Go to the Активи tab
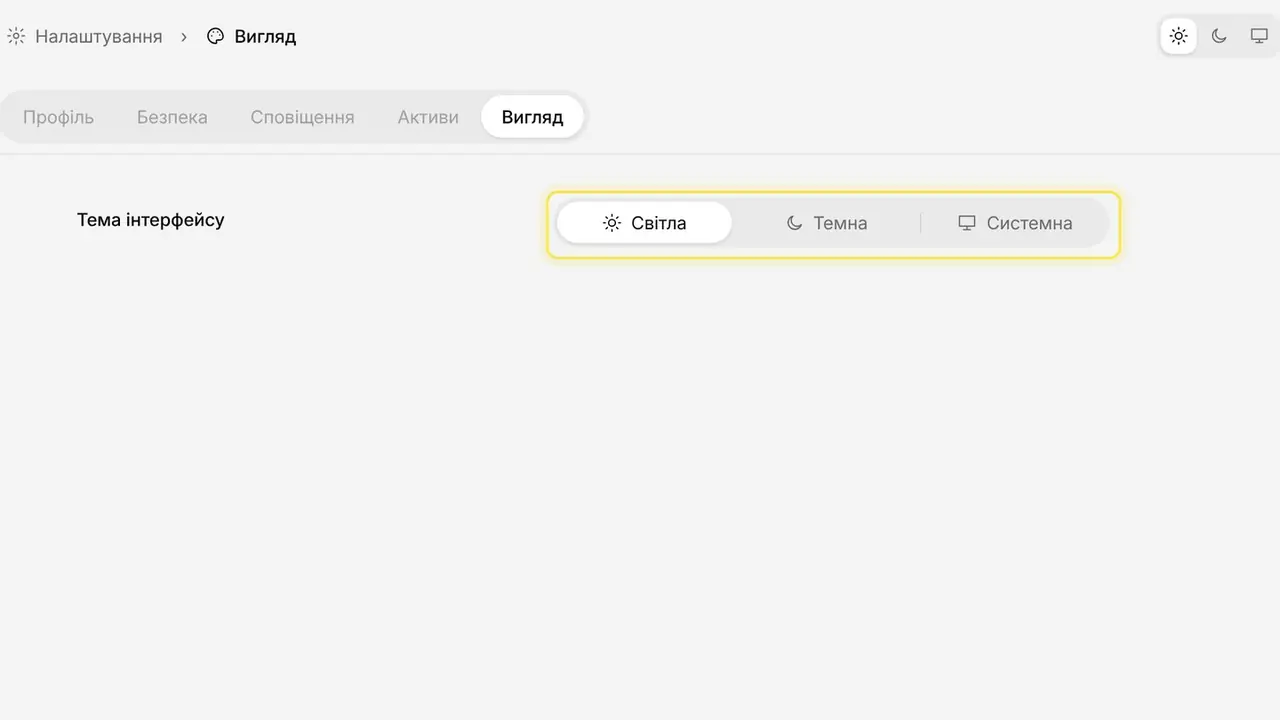The image size is (1280, 720). [428, 117]
